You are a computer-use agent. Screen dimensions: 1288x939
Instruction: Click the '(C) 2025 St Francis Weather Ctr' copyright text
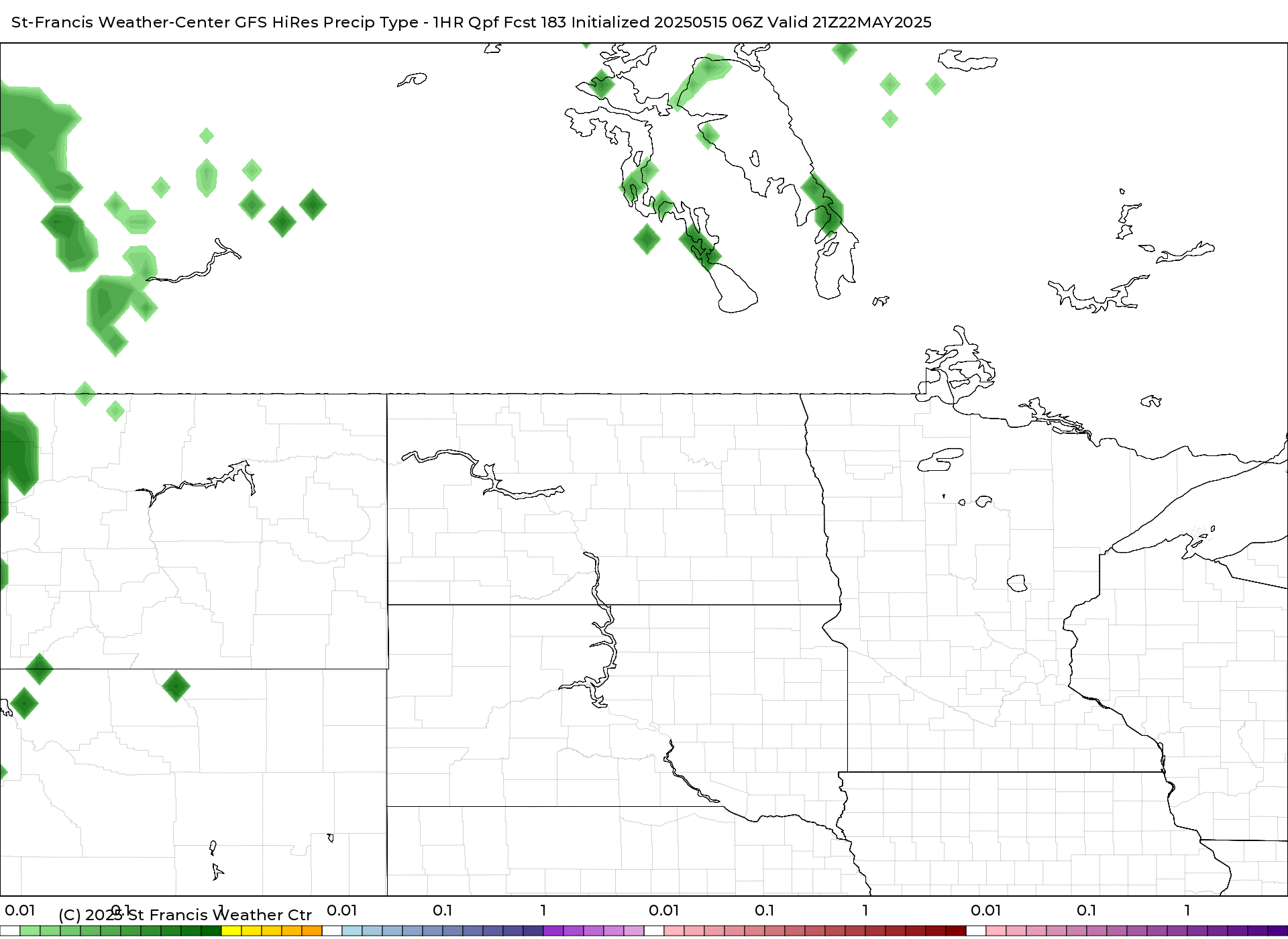coord(185,915)
